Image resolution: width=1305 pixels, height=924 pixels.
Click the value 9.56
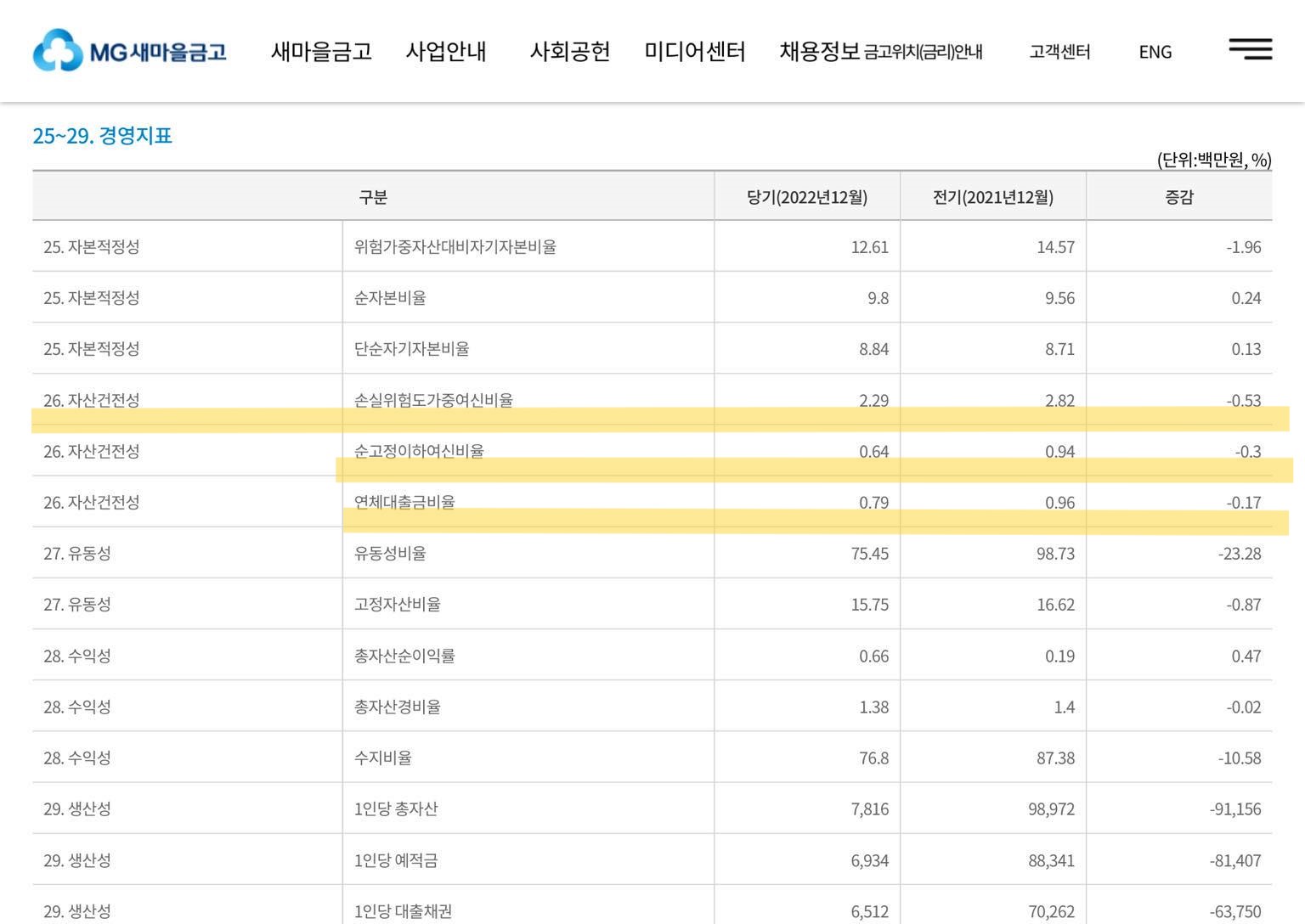pos(1059,298)
